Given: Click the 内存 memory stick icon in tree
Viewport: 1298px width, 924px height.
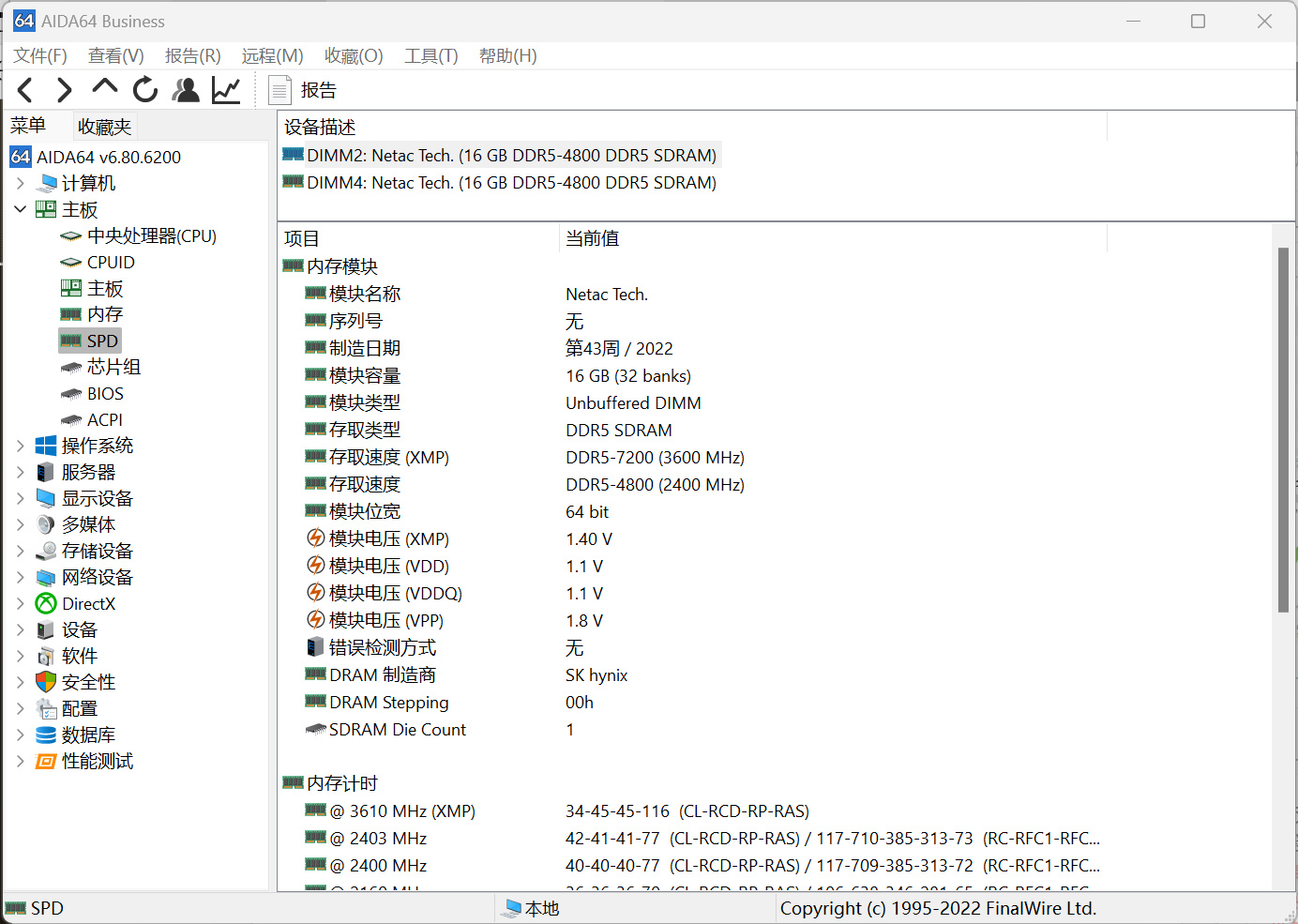Looking at the screenshot, I should [x=70, y=314].
